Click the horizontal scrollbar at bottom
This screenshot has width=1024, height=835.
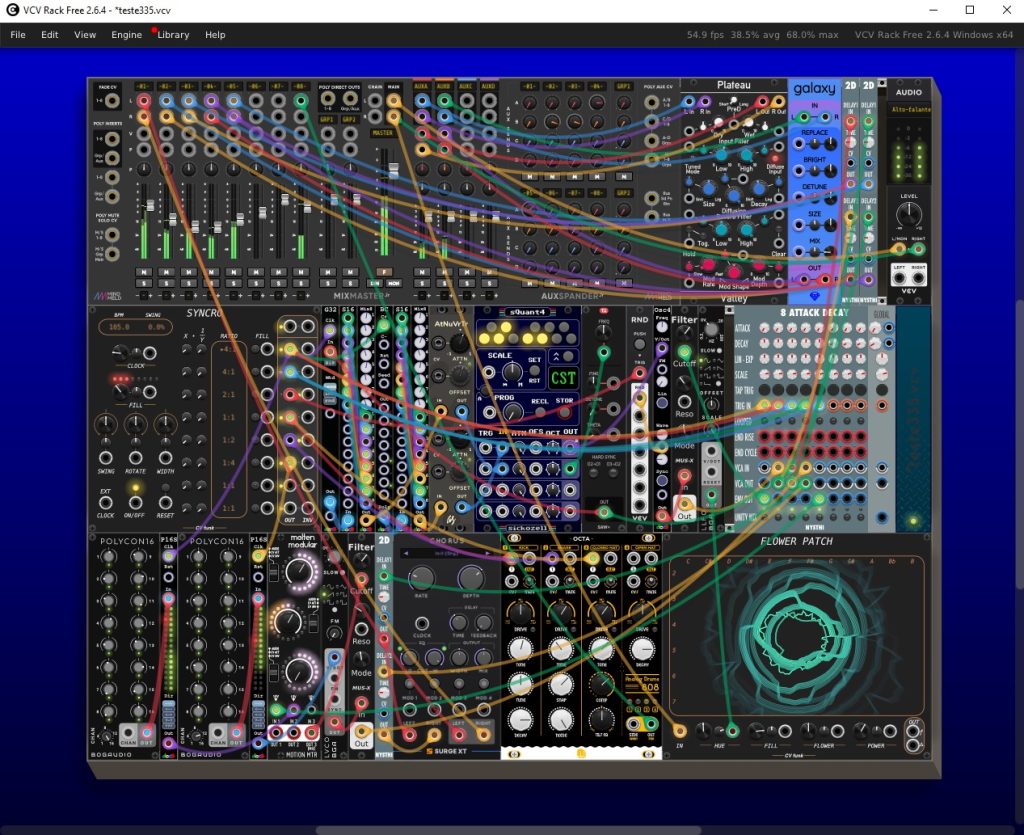508,830
